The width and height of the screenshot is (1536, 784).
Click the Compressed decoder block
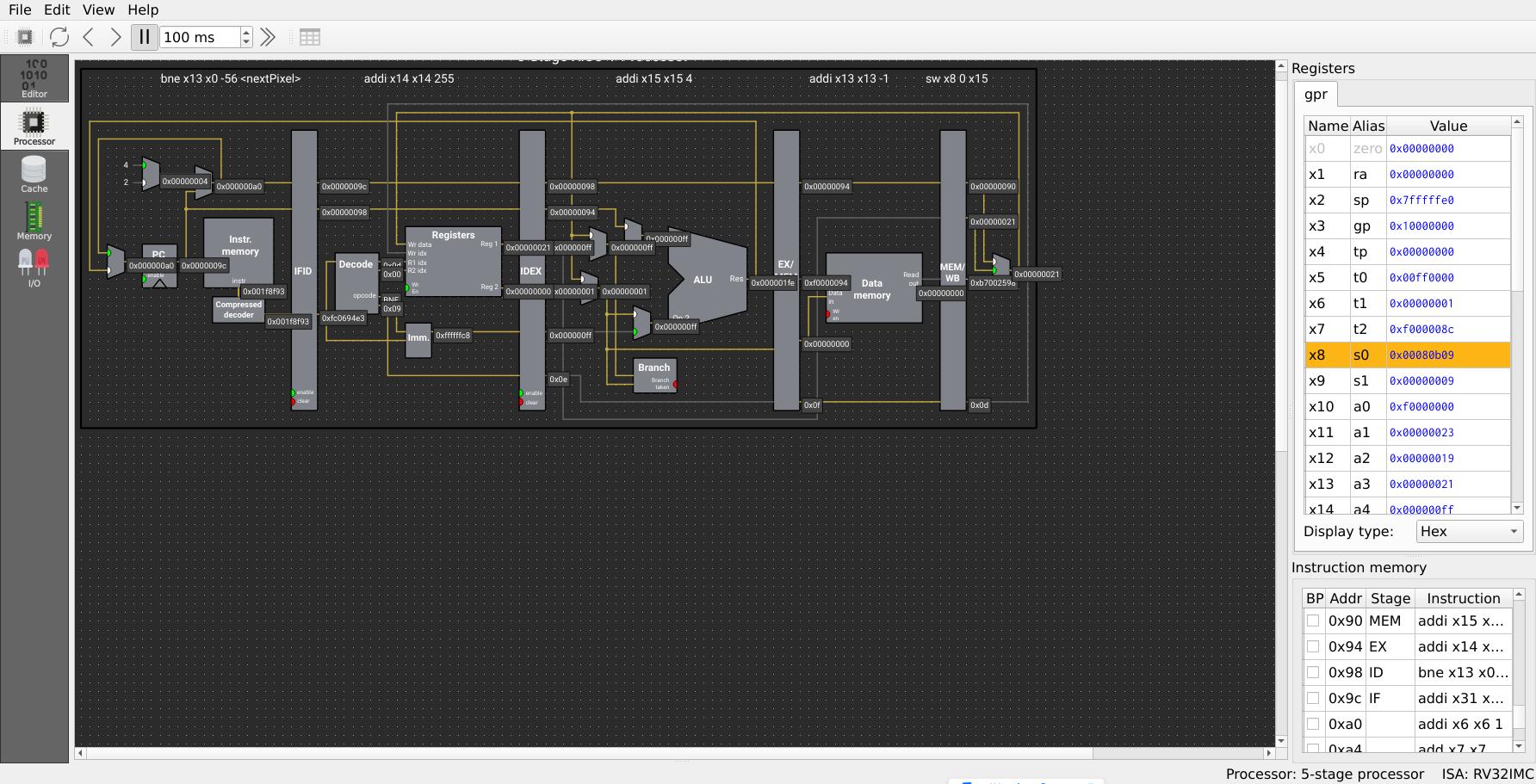coord(238,310)
